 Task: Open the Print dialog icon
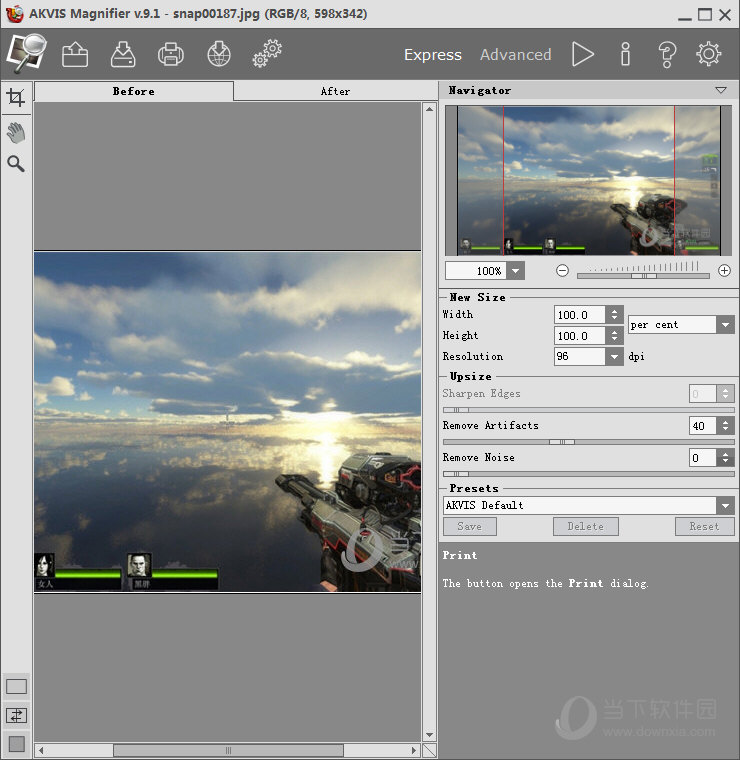171,54
